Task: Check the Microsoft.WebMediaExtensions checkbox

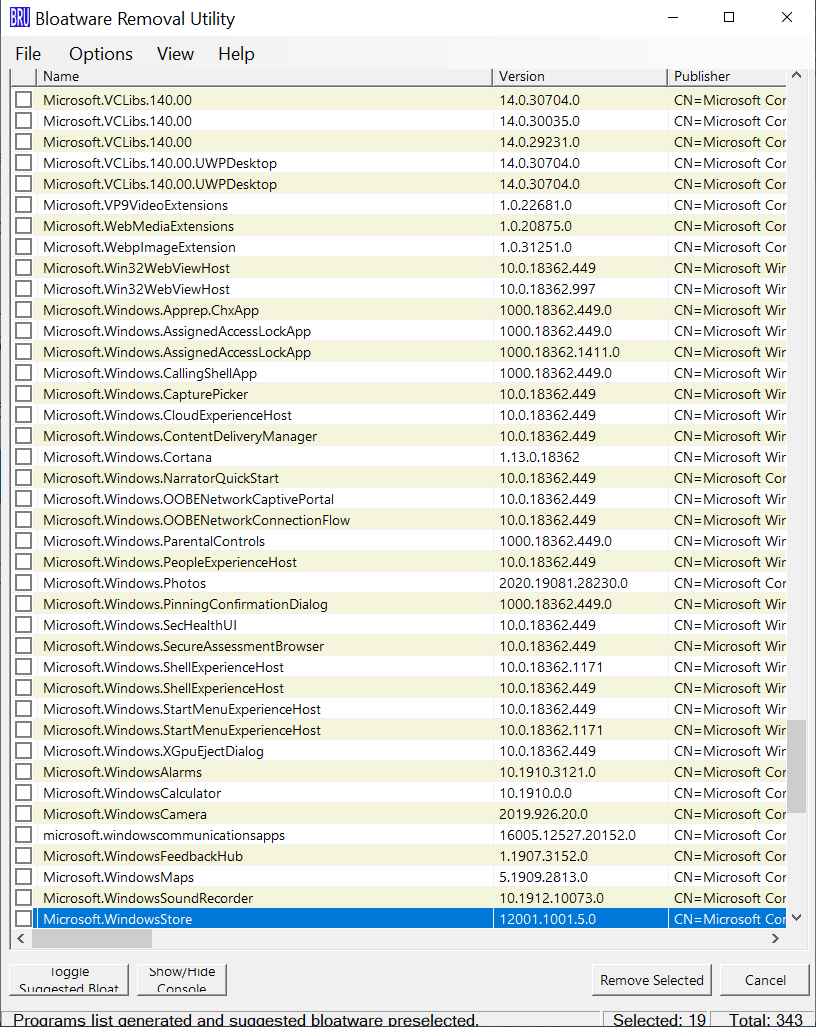Action: click(x=24, y=226)
